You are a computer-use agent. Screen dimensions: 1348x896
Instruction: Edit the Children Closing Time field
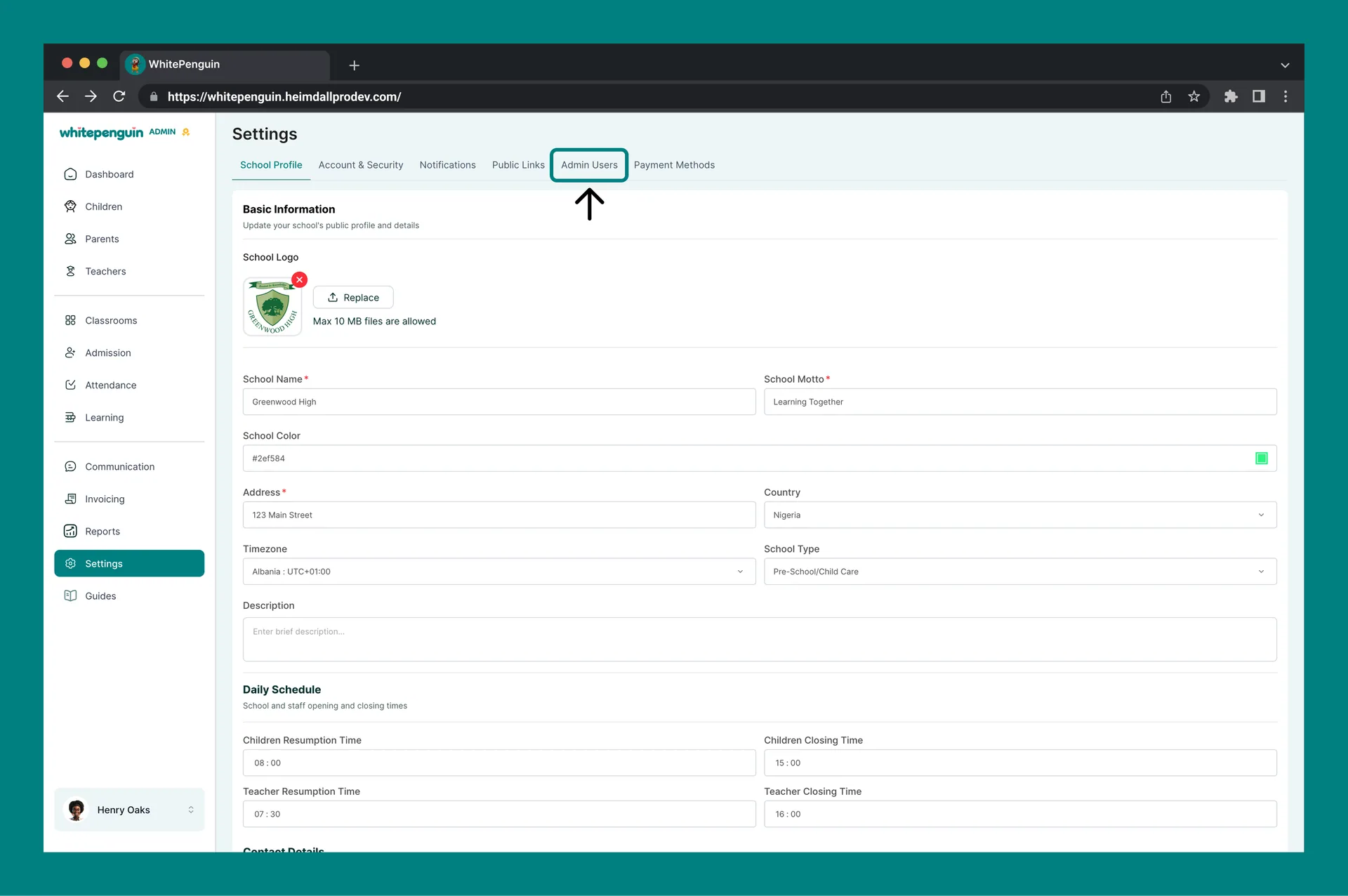tap(1020, 763)
